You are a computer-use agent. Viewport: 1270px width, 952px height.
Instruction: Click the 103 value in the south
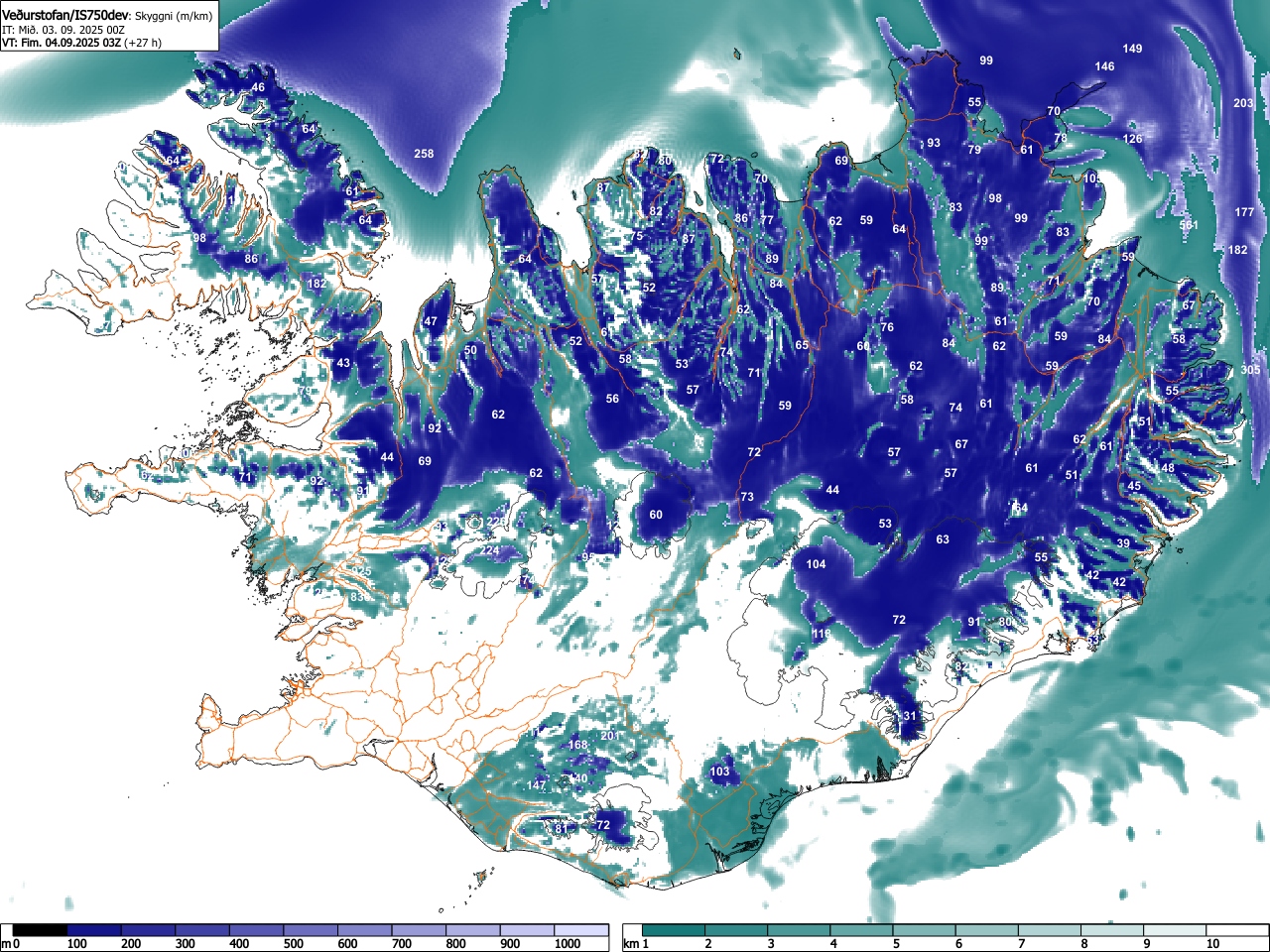coord(720,772)
